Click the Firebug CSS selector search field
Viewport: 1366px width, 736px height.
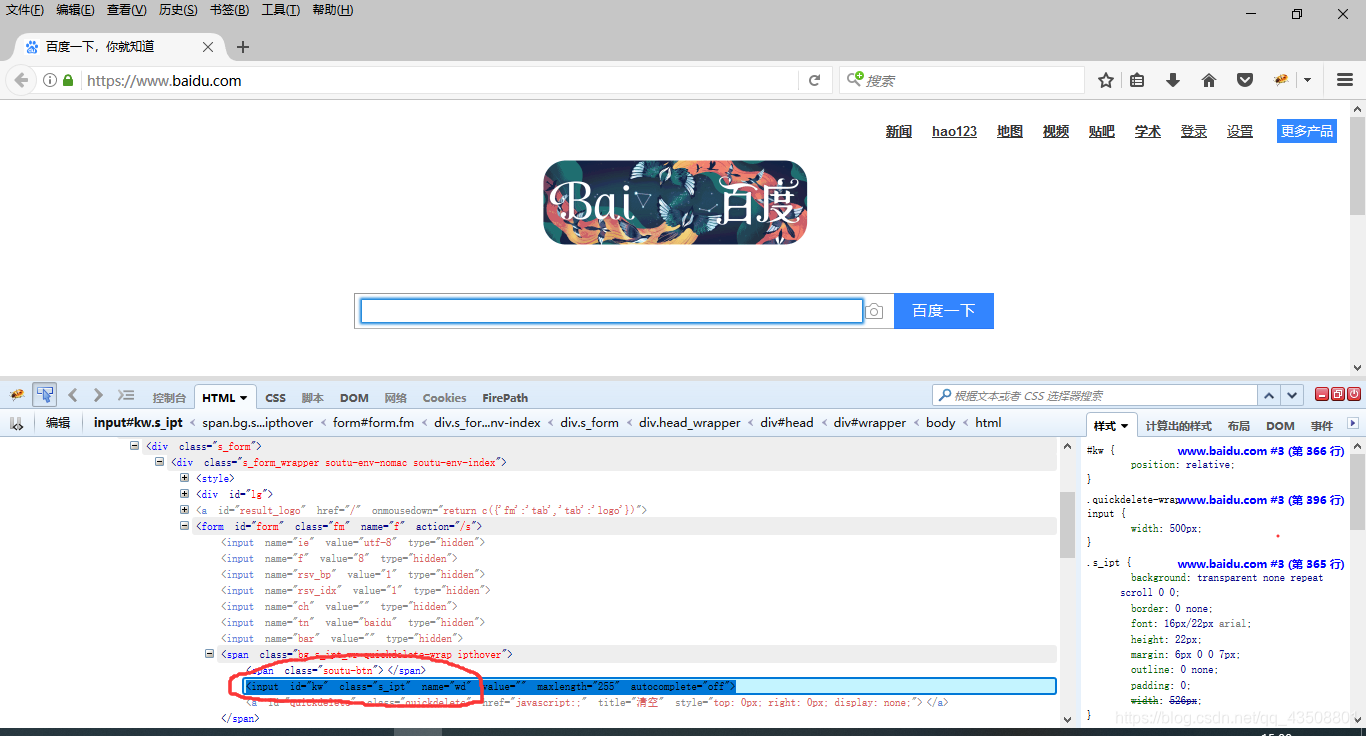click(1094, 395)
